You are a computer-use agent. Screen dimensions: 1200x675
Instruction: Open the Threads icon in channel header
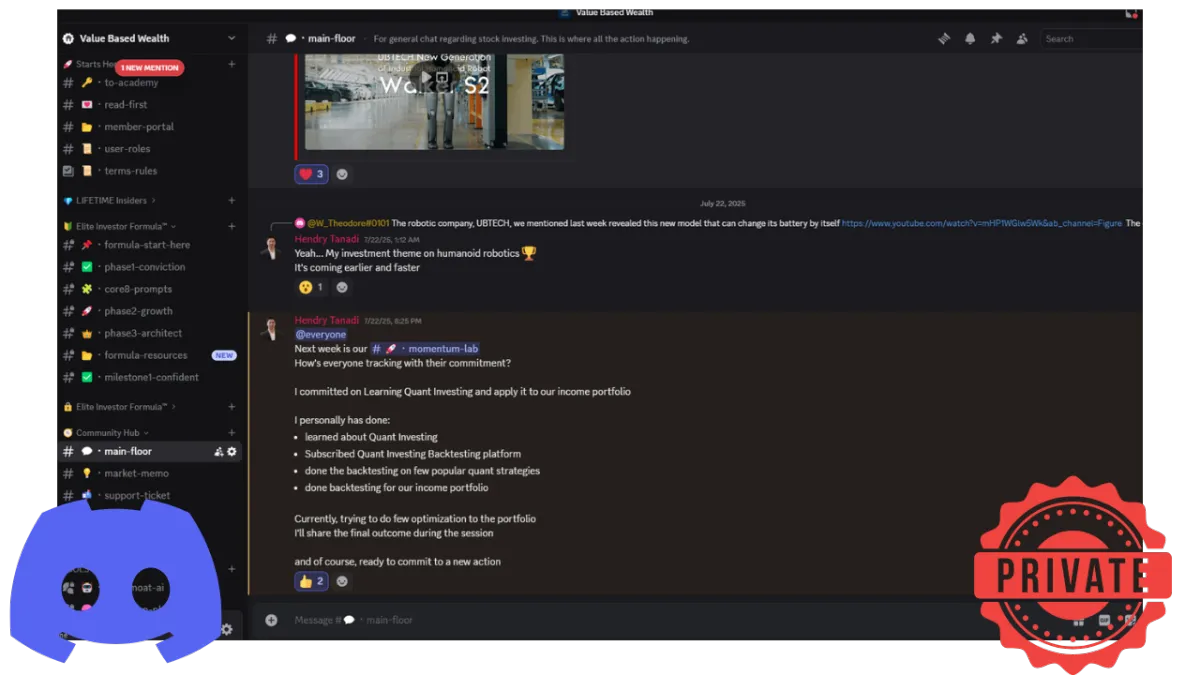[943, 39]
